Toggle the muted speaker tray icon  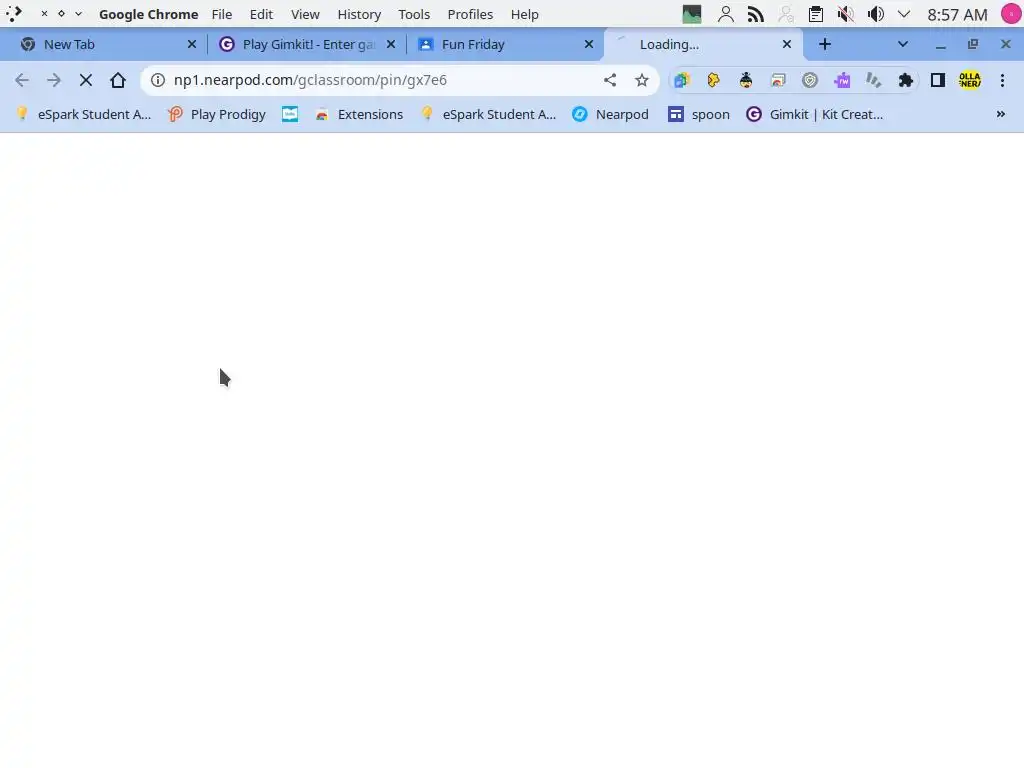[846, 14]
